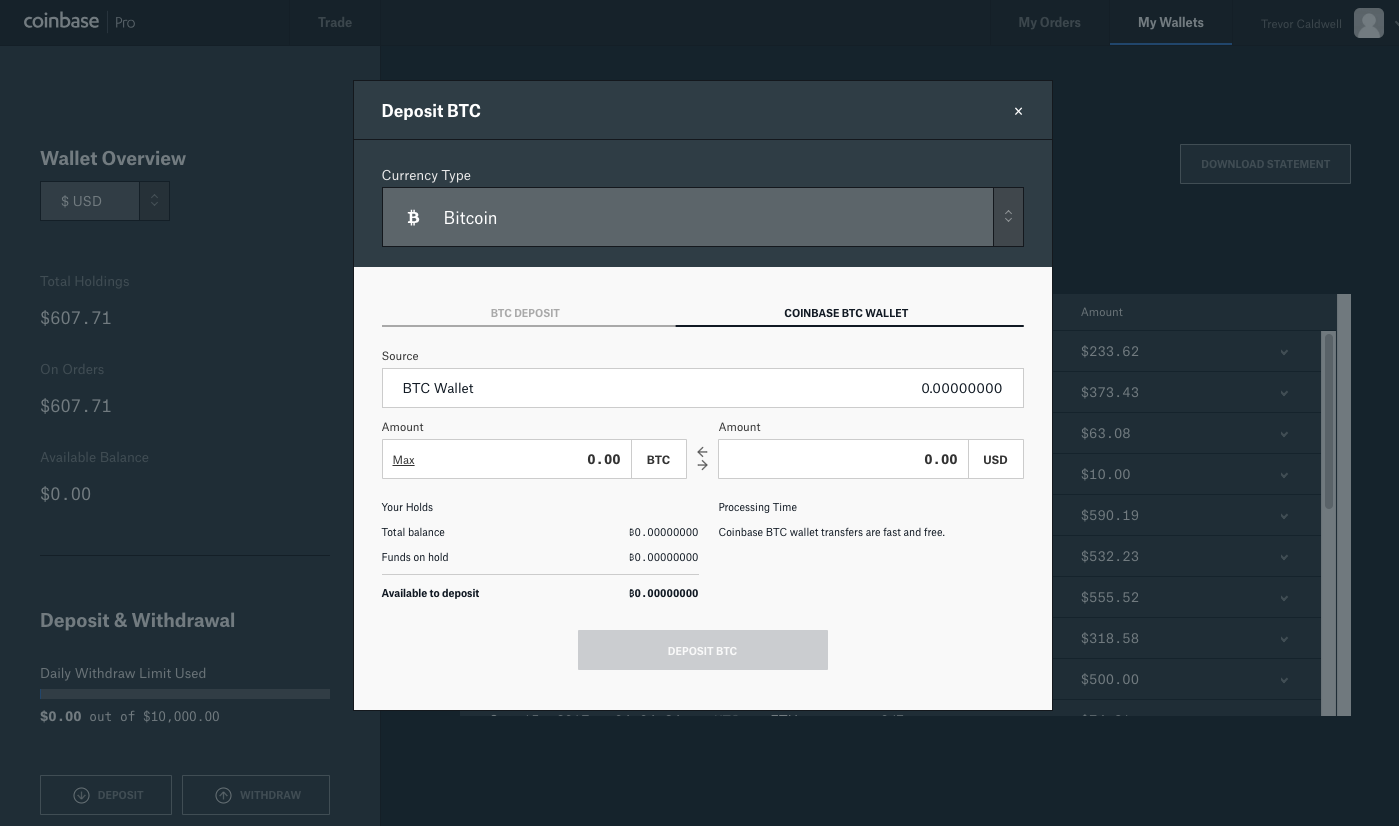Click the Available to deposit value
Viewport: 1399px width, 826px height.
pyautogui.click(x=663, y=593)
